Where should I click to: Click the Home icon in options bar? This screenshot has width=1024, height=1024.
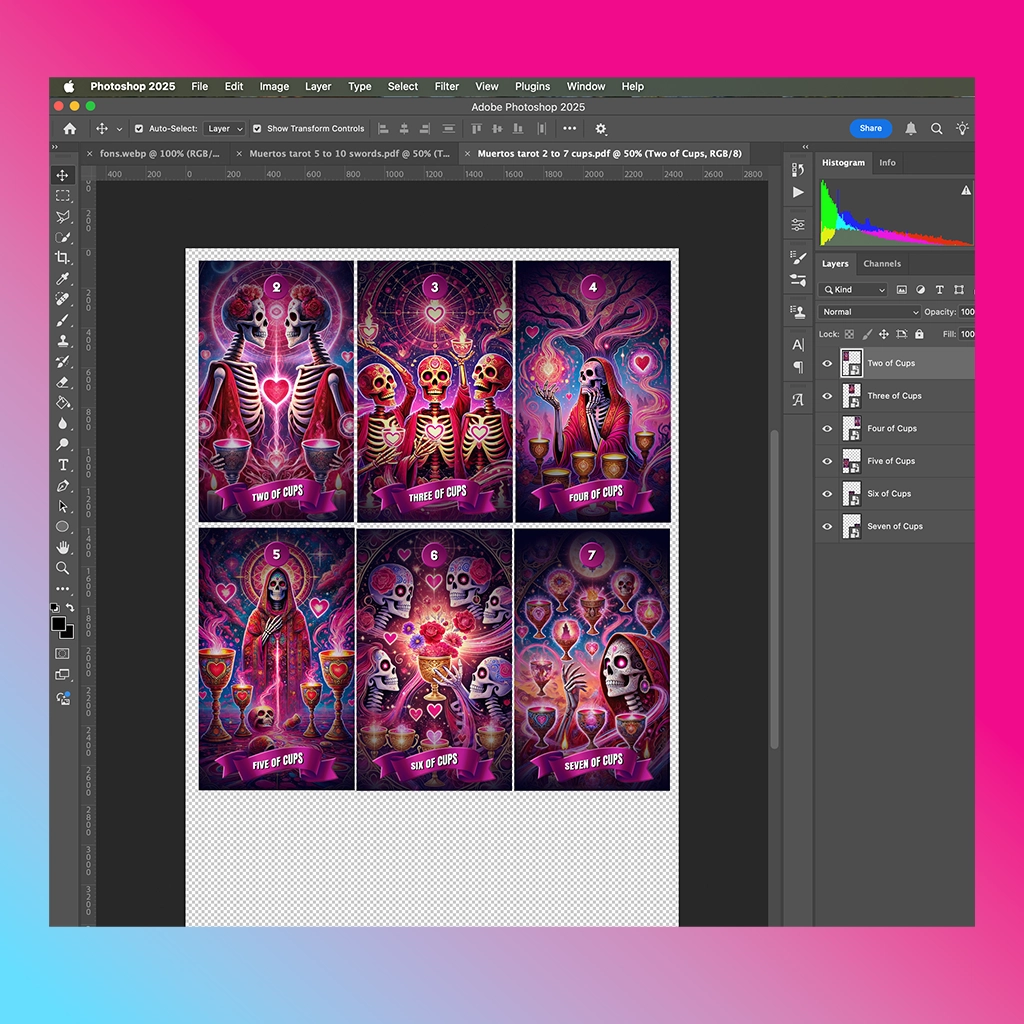(x=70, y=129)
